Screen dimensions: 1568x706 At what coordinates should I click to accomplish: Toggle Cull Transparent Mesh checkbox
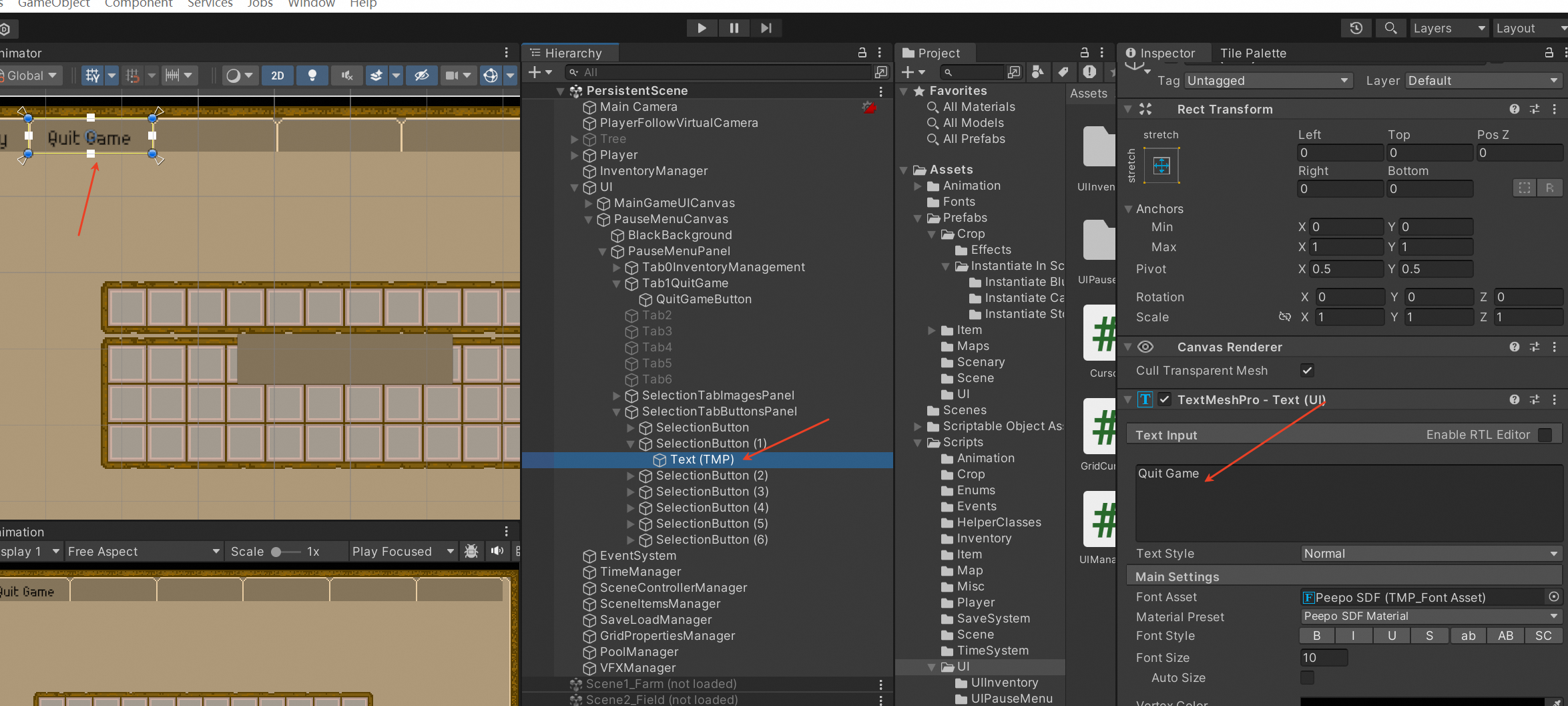point(1307,371)
